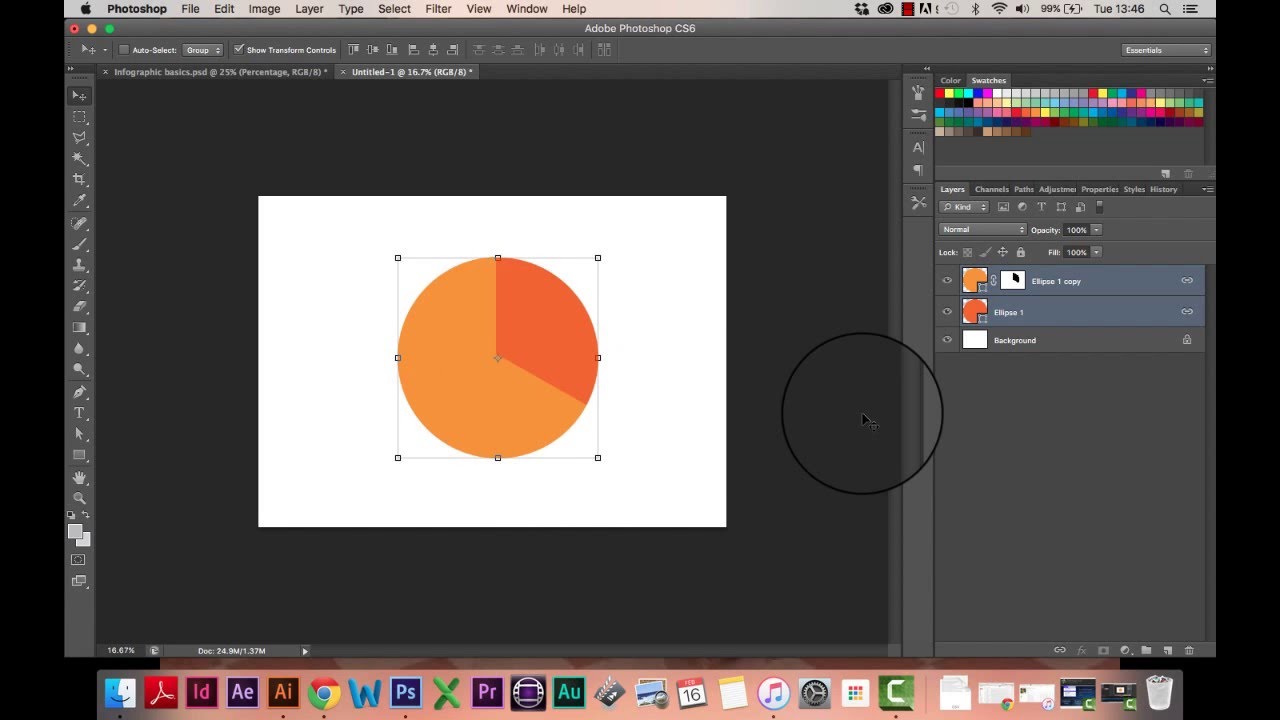Select the Path Selection tool

click(x=79, y=434)
